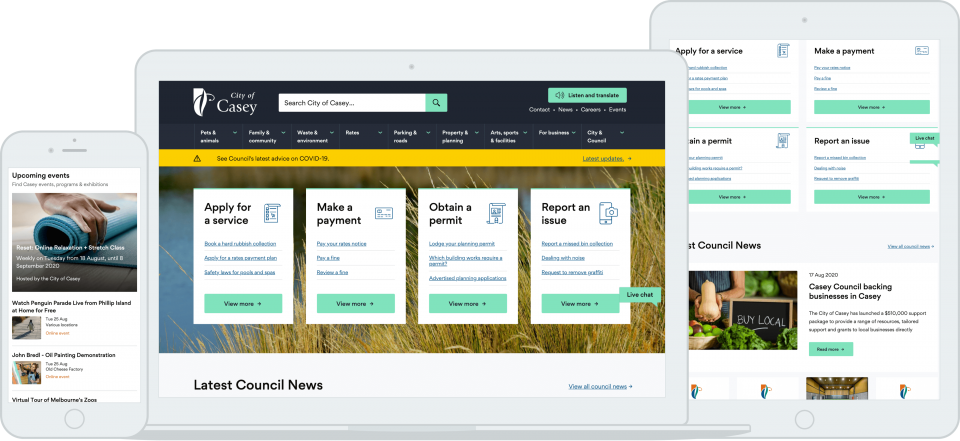Click the Obtain a permit icon on laptop
Viewport: 960px width, 441px height.
click(497, 213)
